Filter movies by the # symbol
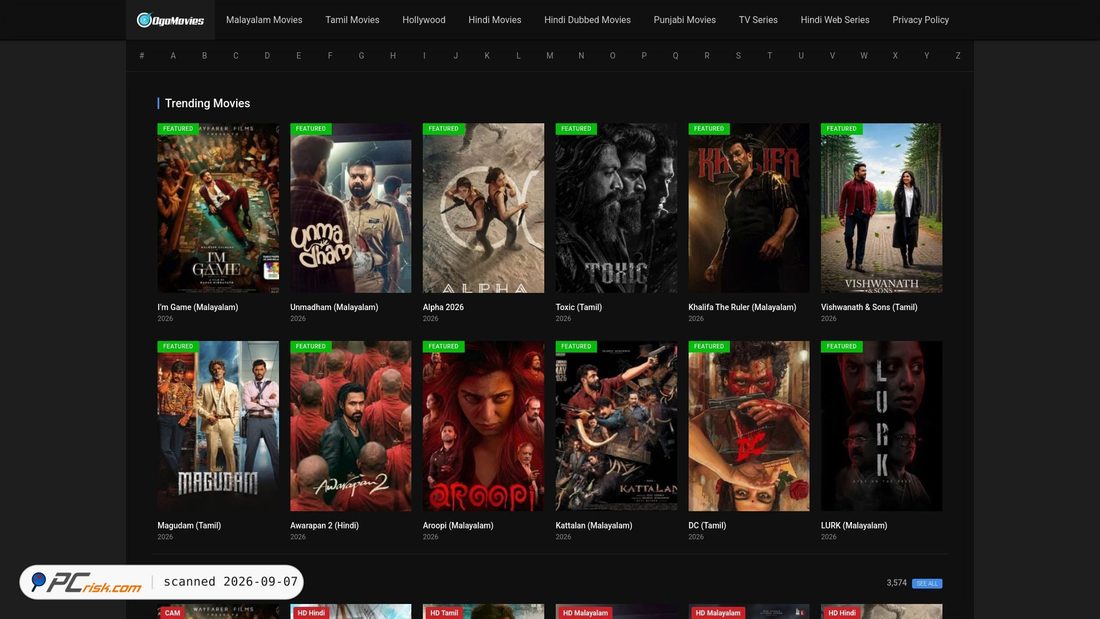The height and width of the screenshot is (619, 1100). tap(142, 55)
